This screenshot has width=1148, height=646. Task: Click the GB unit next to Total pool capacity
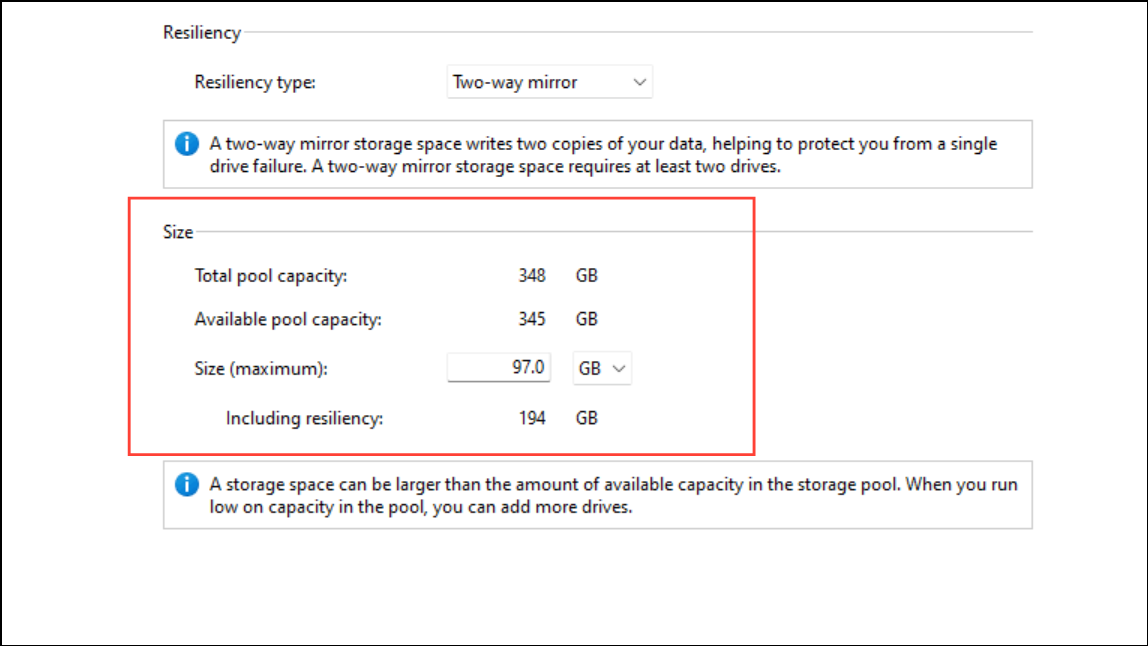point(586,275)
